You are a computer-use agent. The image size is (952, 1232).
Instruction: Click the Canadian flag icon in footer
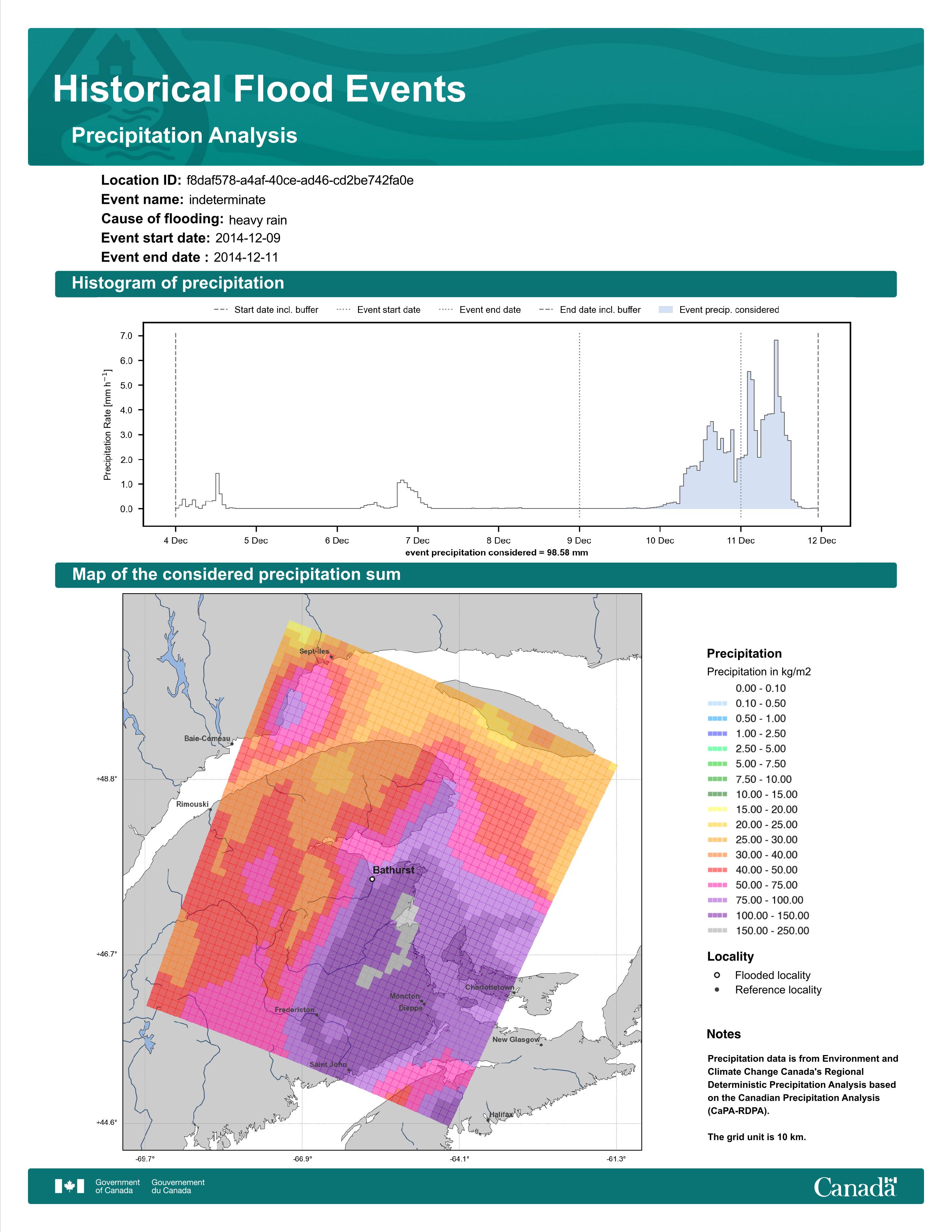point(69,1186)
